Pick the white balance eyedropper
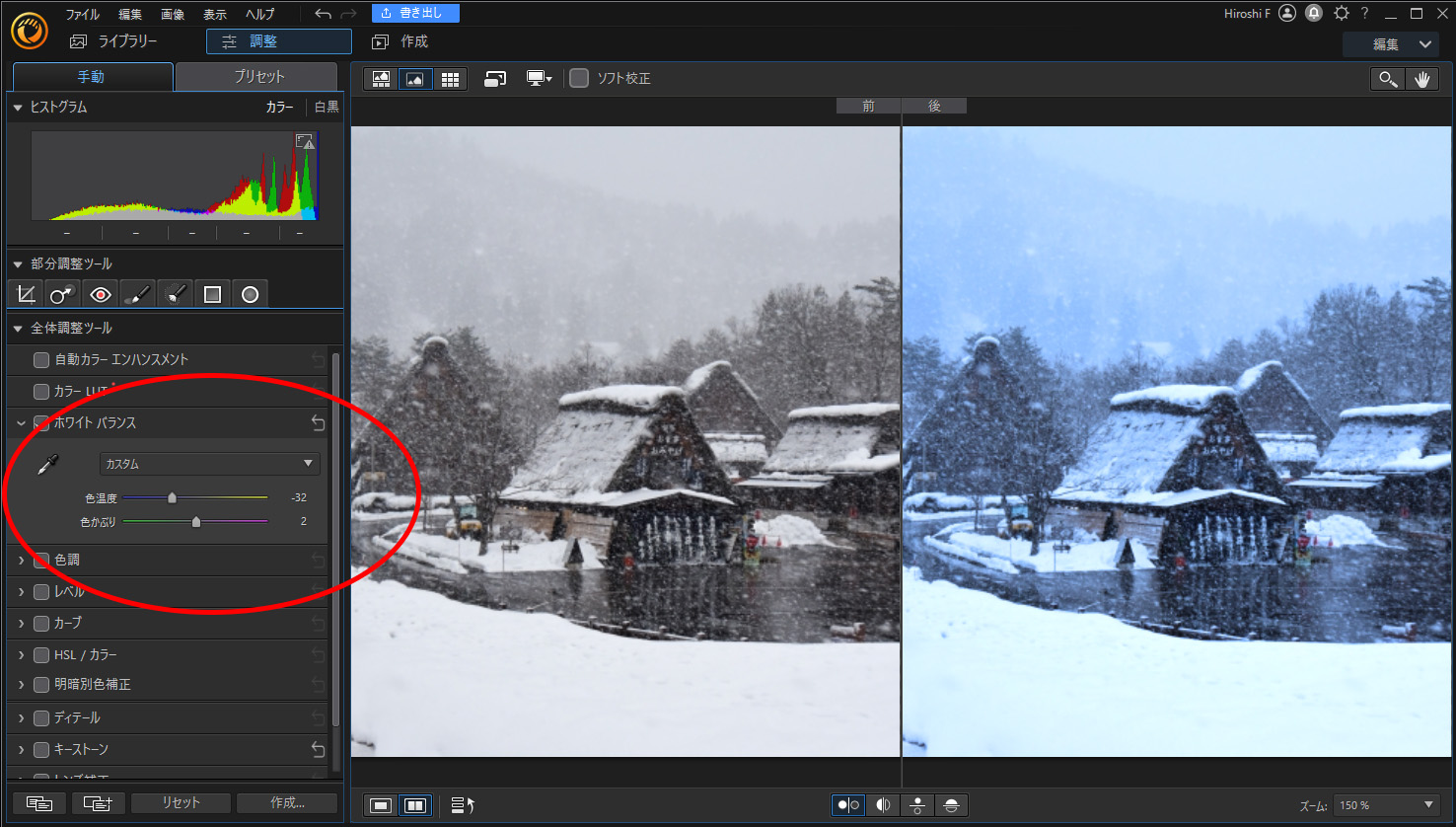The width and height of the screenshot is (1456, 827). click(47, 465)
